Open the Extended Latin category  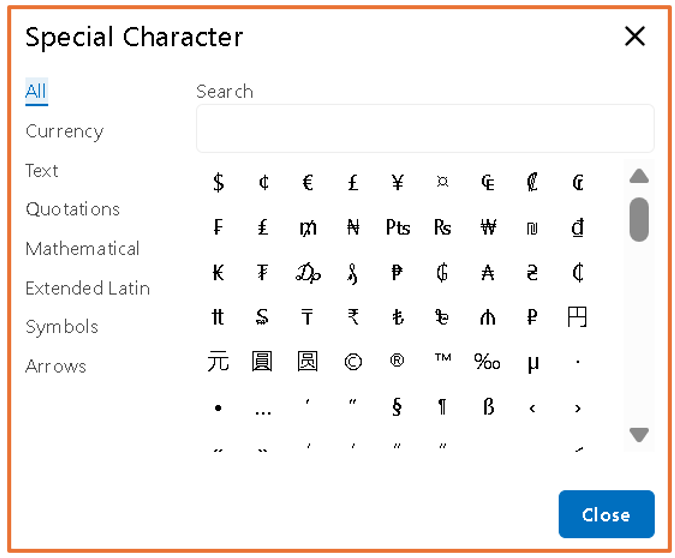click(x=88, y=288)
